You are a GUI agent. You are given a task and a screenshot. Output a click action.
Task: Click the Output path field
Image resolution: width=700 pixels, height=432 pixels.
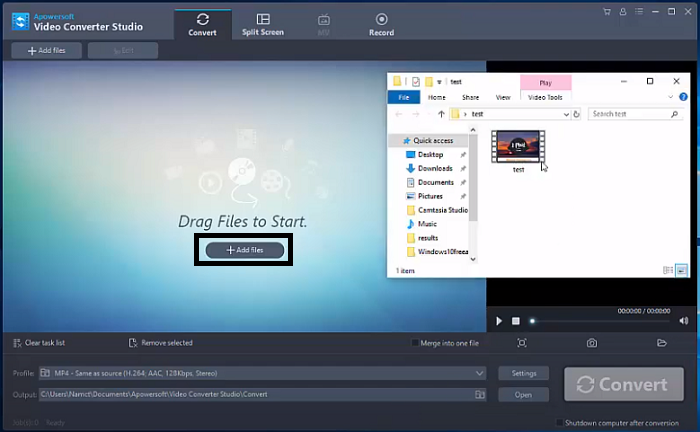tap(262, 395)
